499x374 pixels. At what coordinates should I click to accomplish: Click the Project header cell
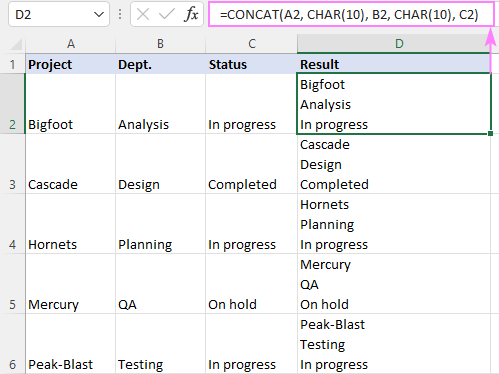(71, 64)
